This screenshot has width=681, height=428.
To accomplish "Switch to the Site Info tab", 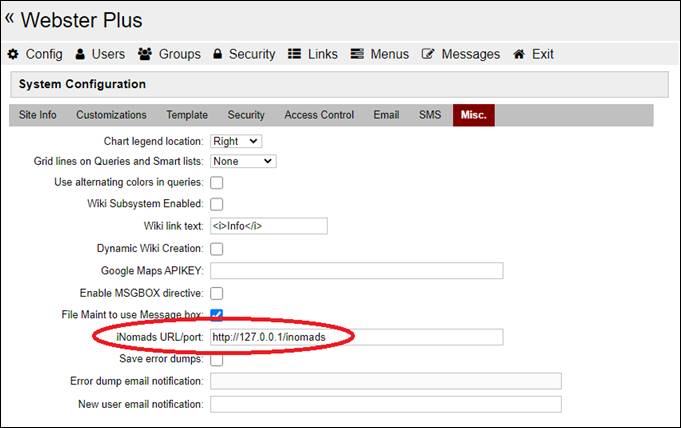I will pos(38,115).
